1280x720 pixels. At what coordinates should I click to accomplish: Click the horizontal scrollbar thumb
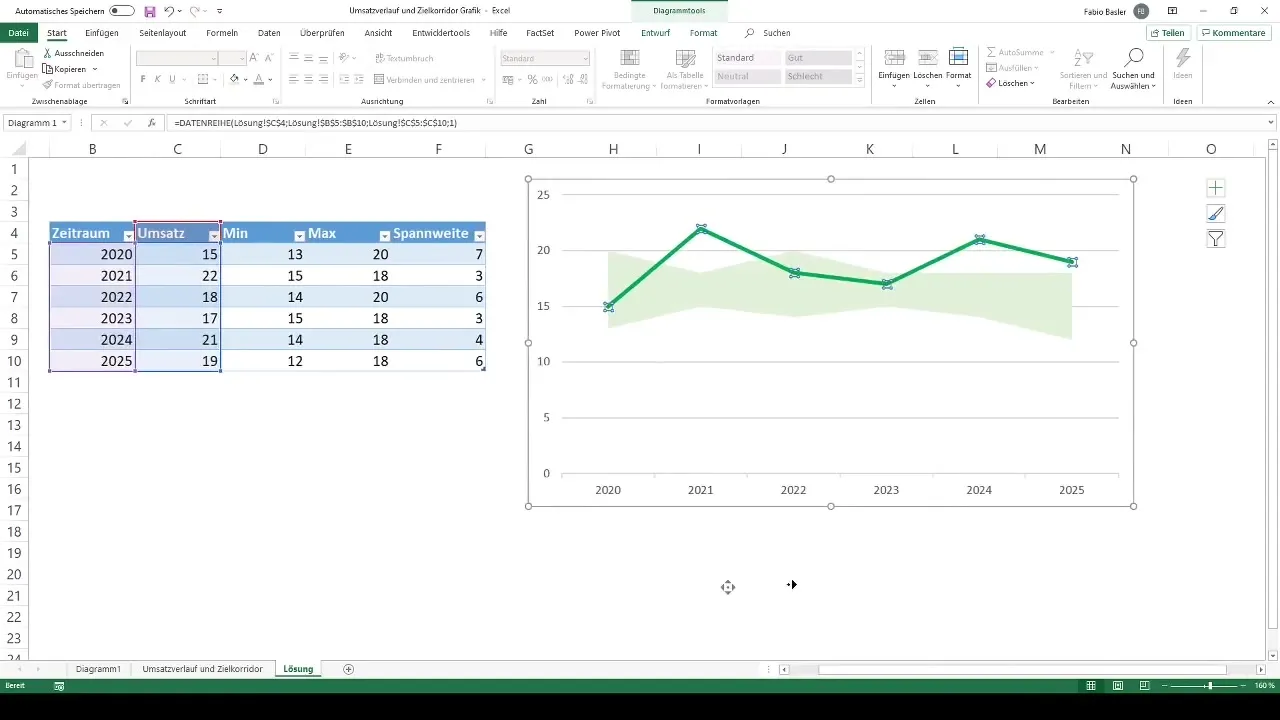tap(1022, 669)
